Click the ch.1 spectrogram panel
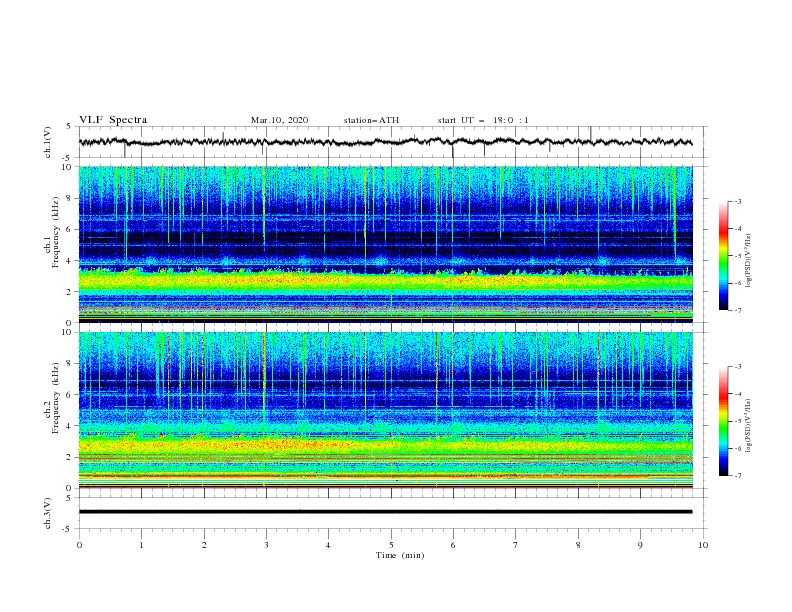 coord(385,244)
